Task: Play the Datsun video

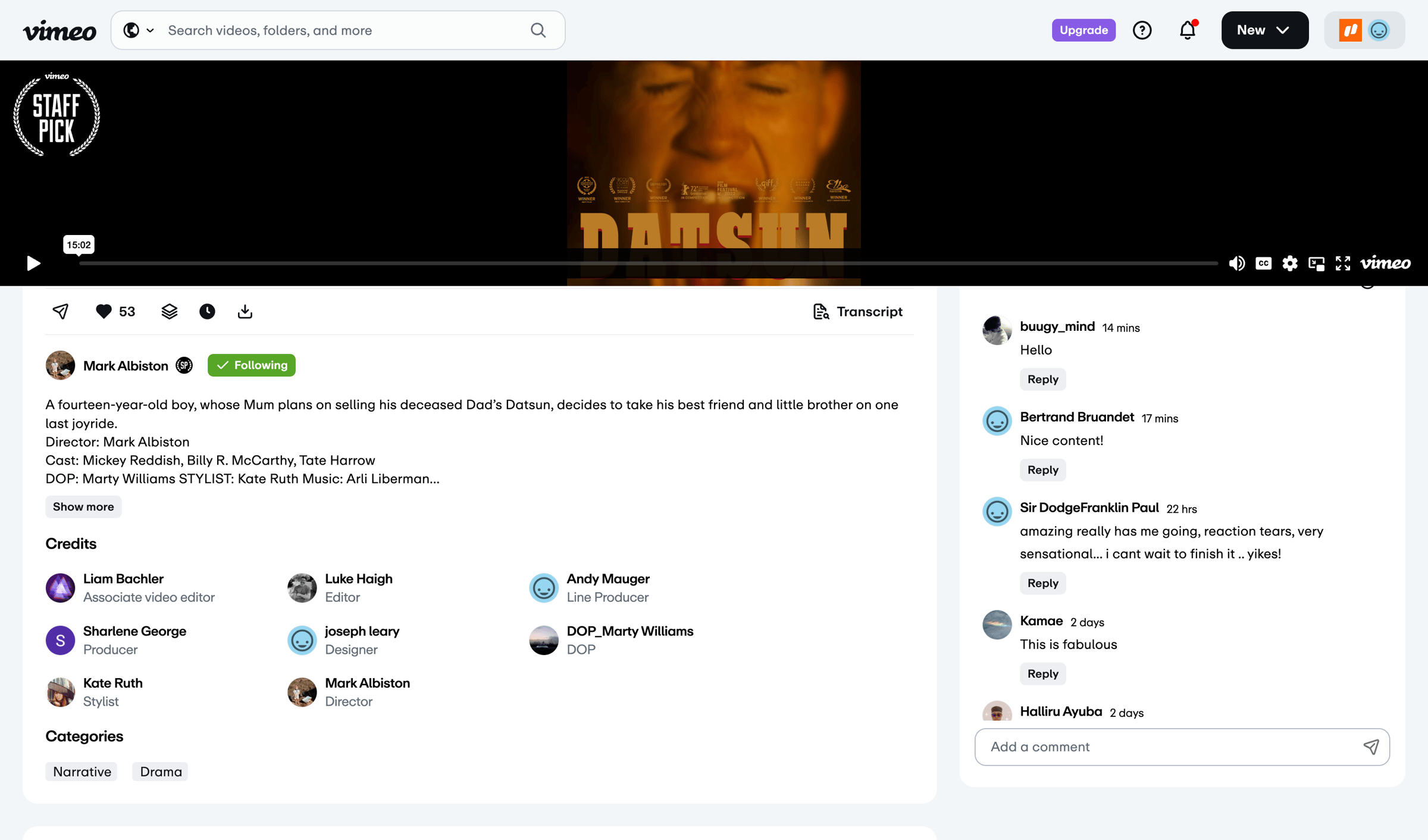Action: pyautogui.click(x=33, y=263)
